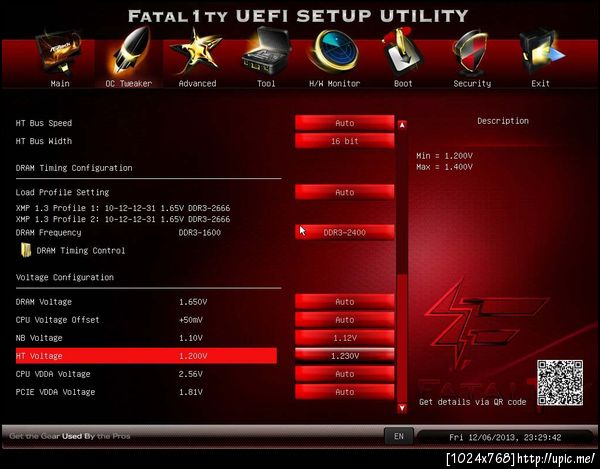Click the 1.650V DRAM voltage reading
The width and height of the screenshot is (600, 469).
[193, 302]
